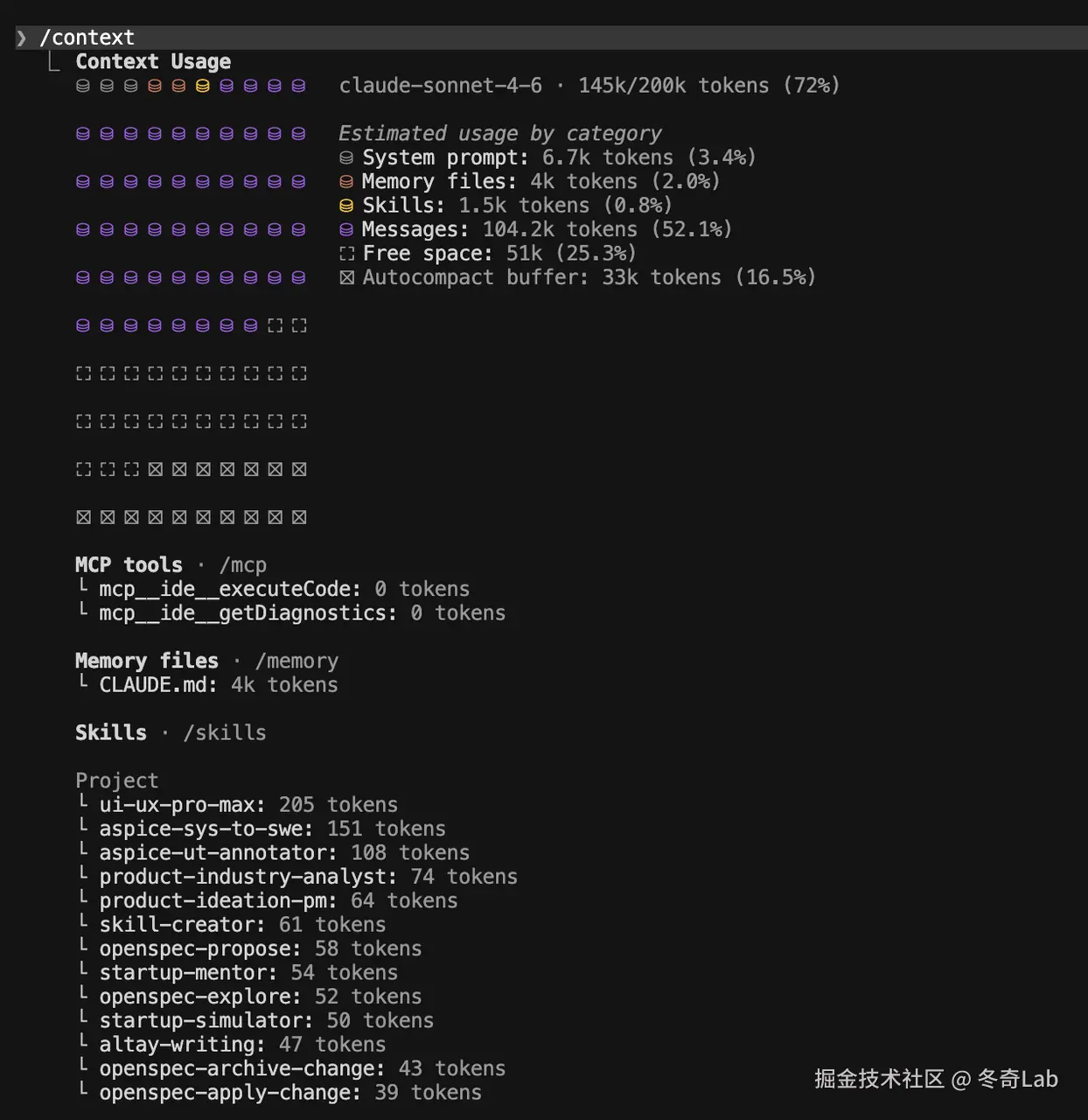Click the tree branch icon beside Context Usage

[54, 62]
